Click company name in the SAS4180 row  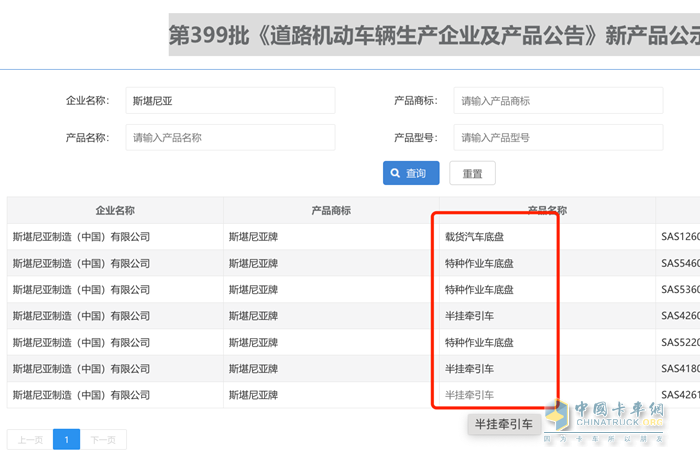(81, 369)
